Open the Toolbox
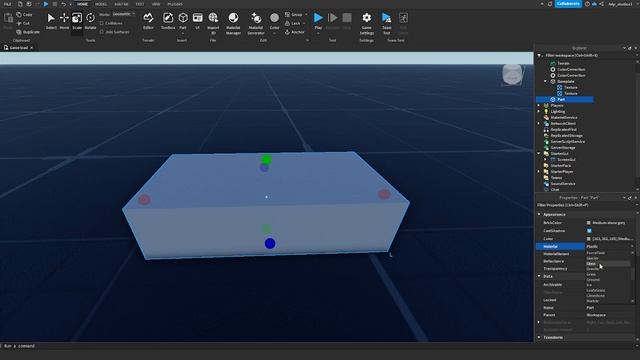 pyautogui.click(x=168, y=21)
